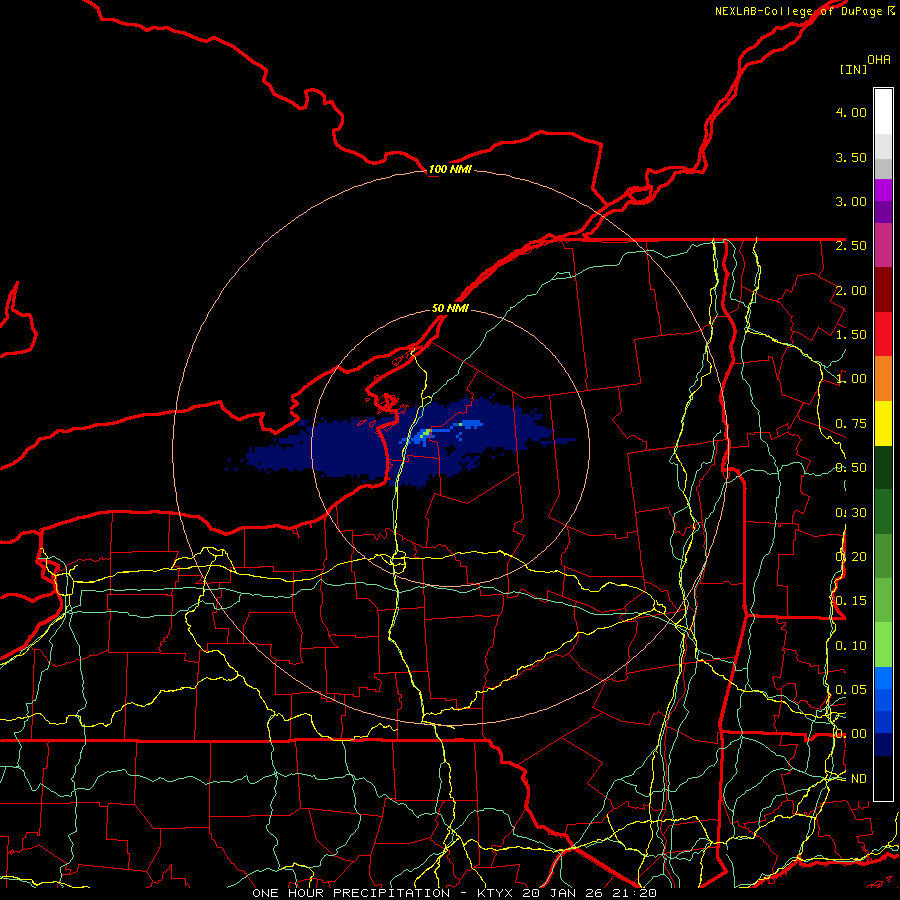Select the white swatch at the legend top

point(883,111)
